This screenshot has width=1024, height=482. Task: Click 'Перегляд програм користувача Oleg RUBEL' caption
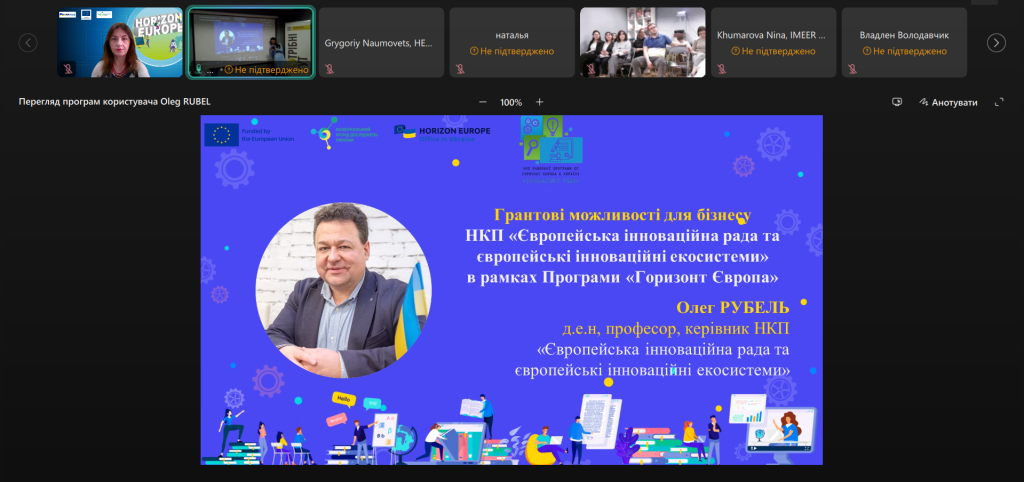tap(114, 102)
